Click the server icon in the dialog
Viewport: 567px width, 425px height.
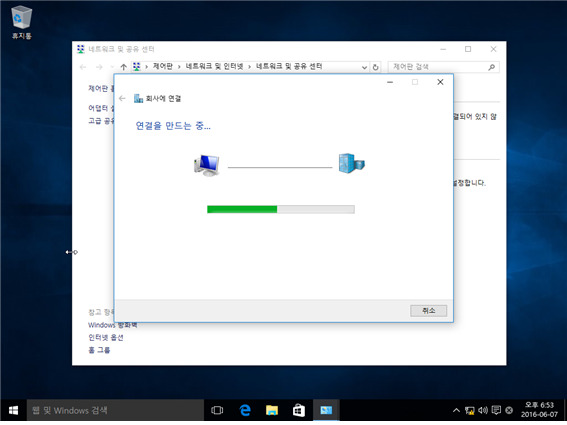(351, 163)
